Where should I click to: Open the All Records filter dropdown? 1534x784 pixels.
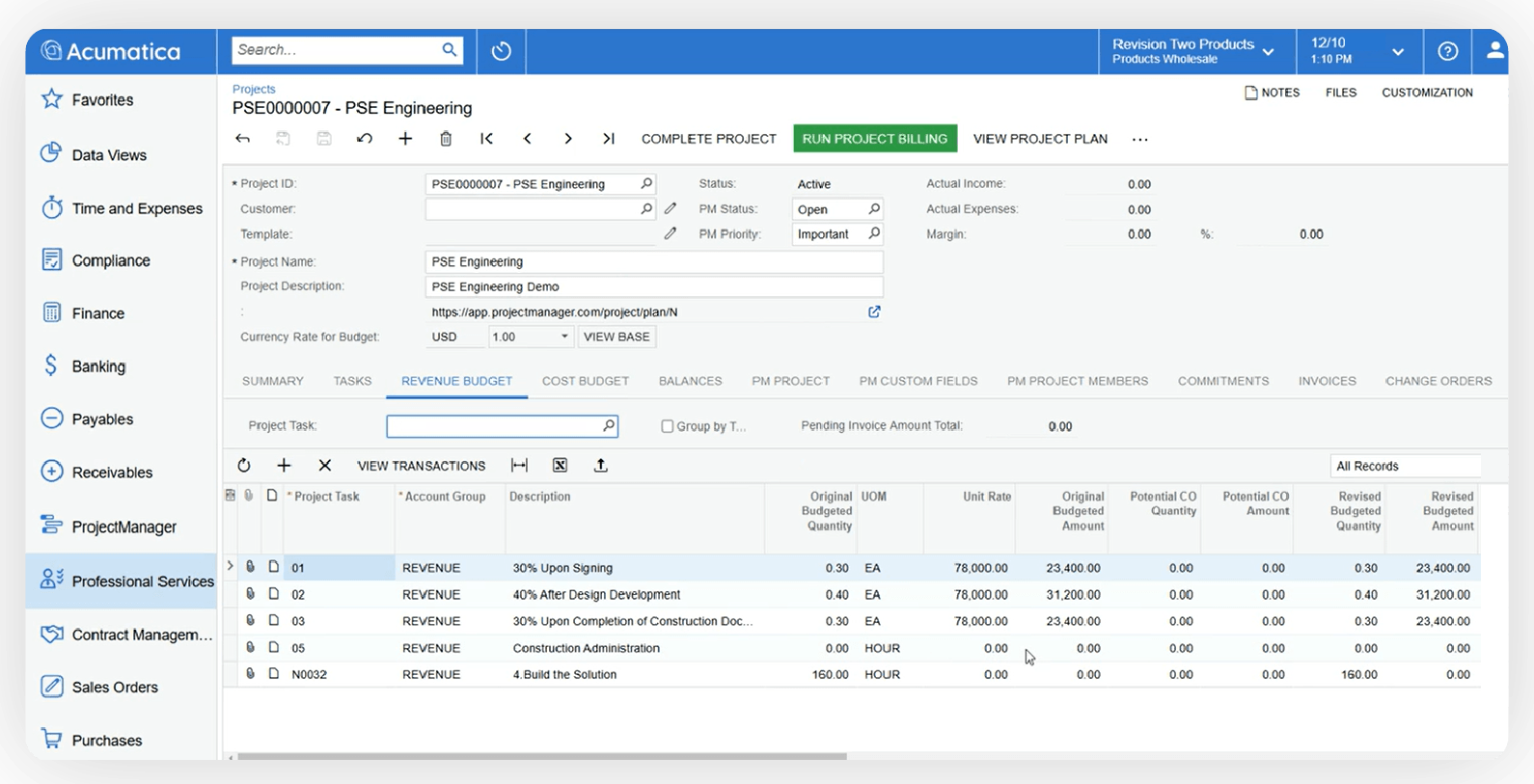[1405, 466]
